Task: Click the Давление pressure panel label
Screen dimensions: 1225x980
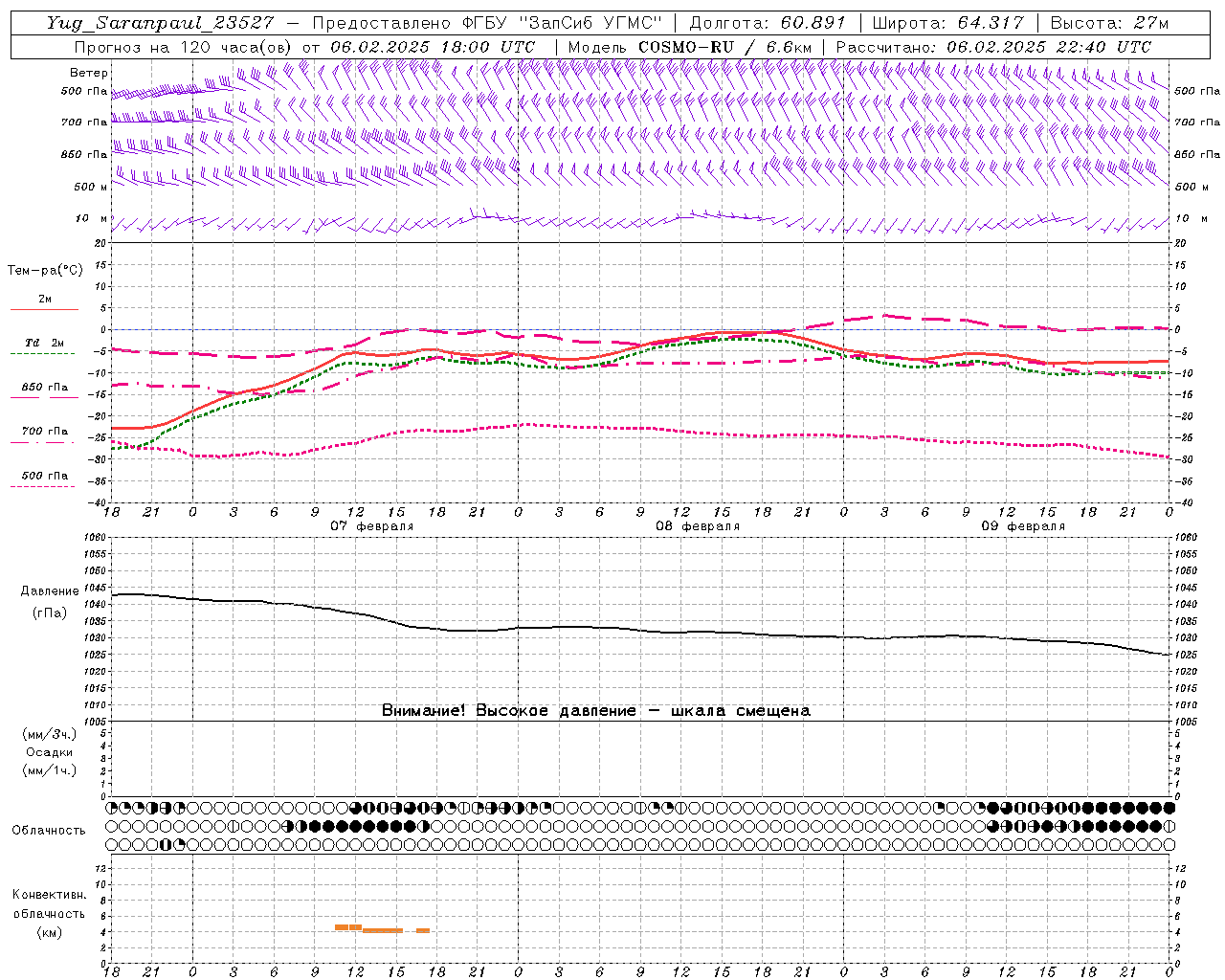Action: (49, 591)
